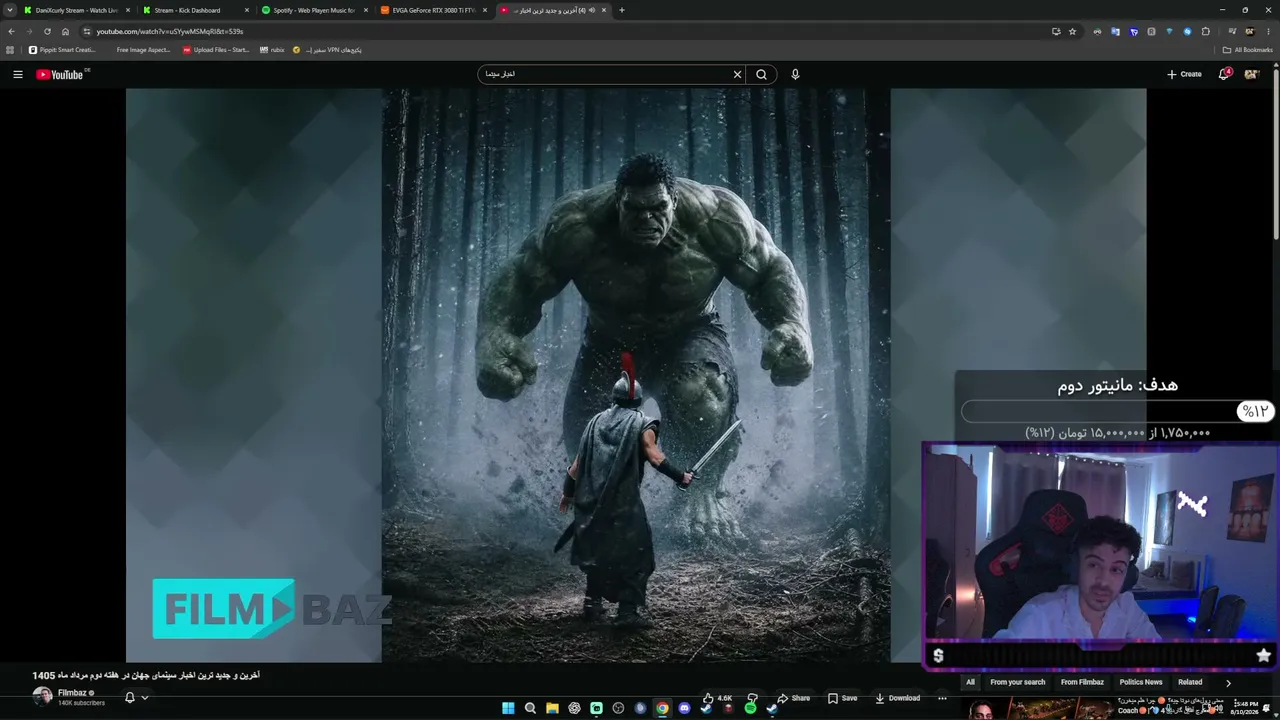This screenshot has width=1280, height=720.
Task: Click the address bar URL
Action: [x=170, y=31]
